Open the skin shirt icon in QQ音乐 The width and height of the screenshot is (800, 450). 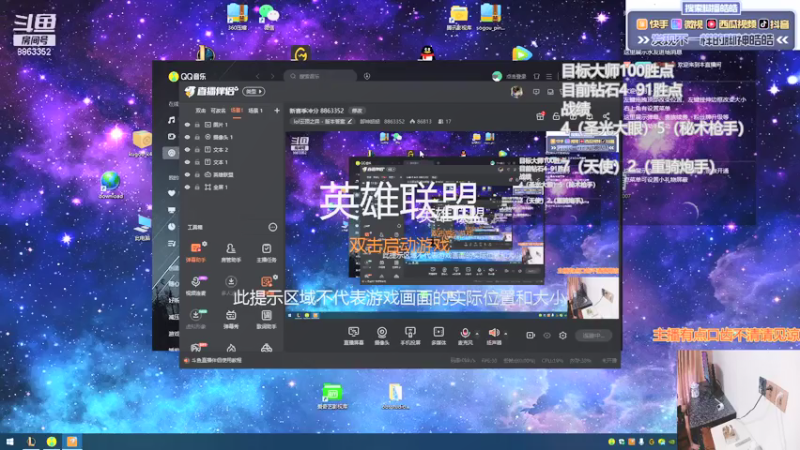(x=536, y=76)
